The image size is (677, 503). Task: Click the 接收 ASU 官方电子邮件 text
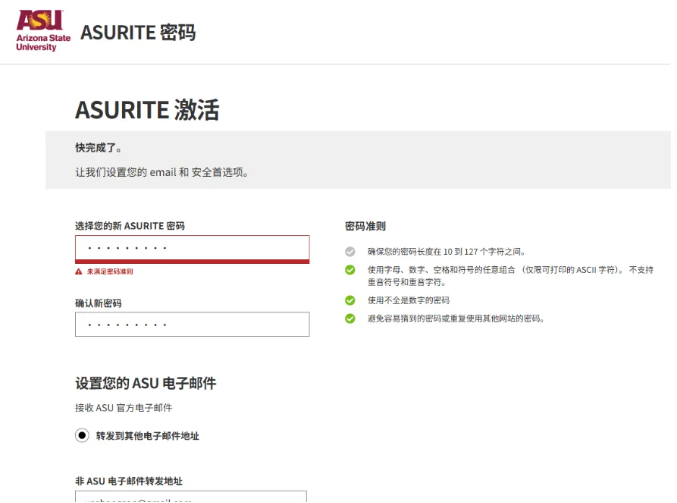[x=123, y=408]
